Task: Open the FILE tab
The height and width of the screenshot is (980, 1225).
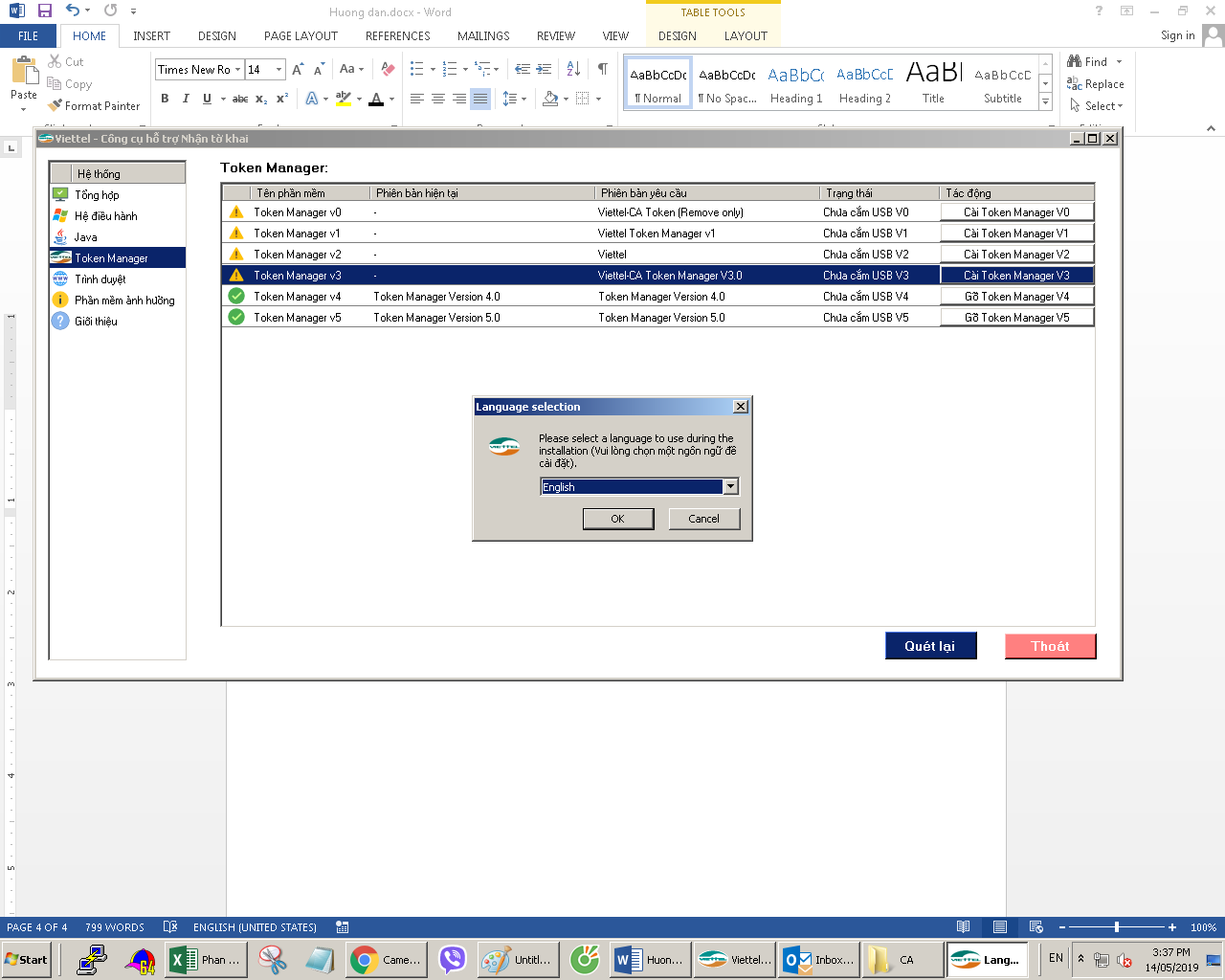Action: pos(29,35)
